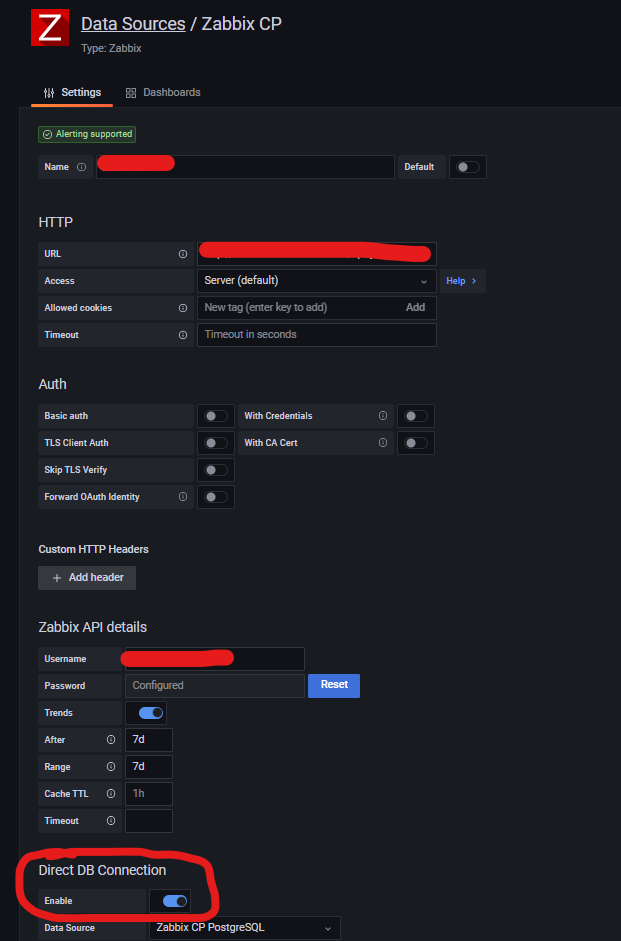Click the URL field info icon

point(181,253)
